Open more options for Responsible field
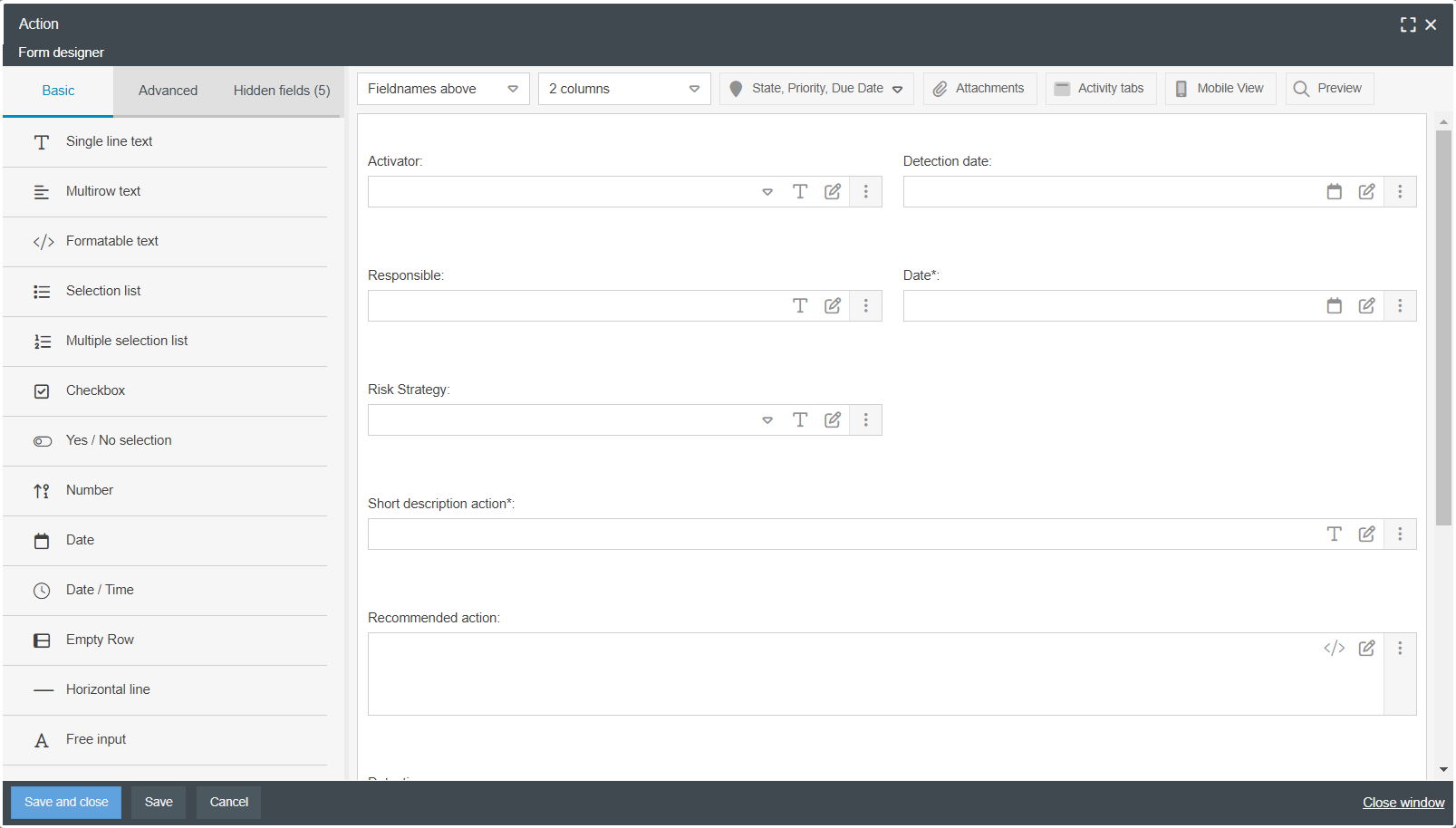The image size is (1456, 828). tap(866, 305)
